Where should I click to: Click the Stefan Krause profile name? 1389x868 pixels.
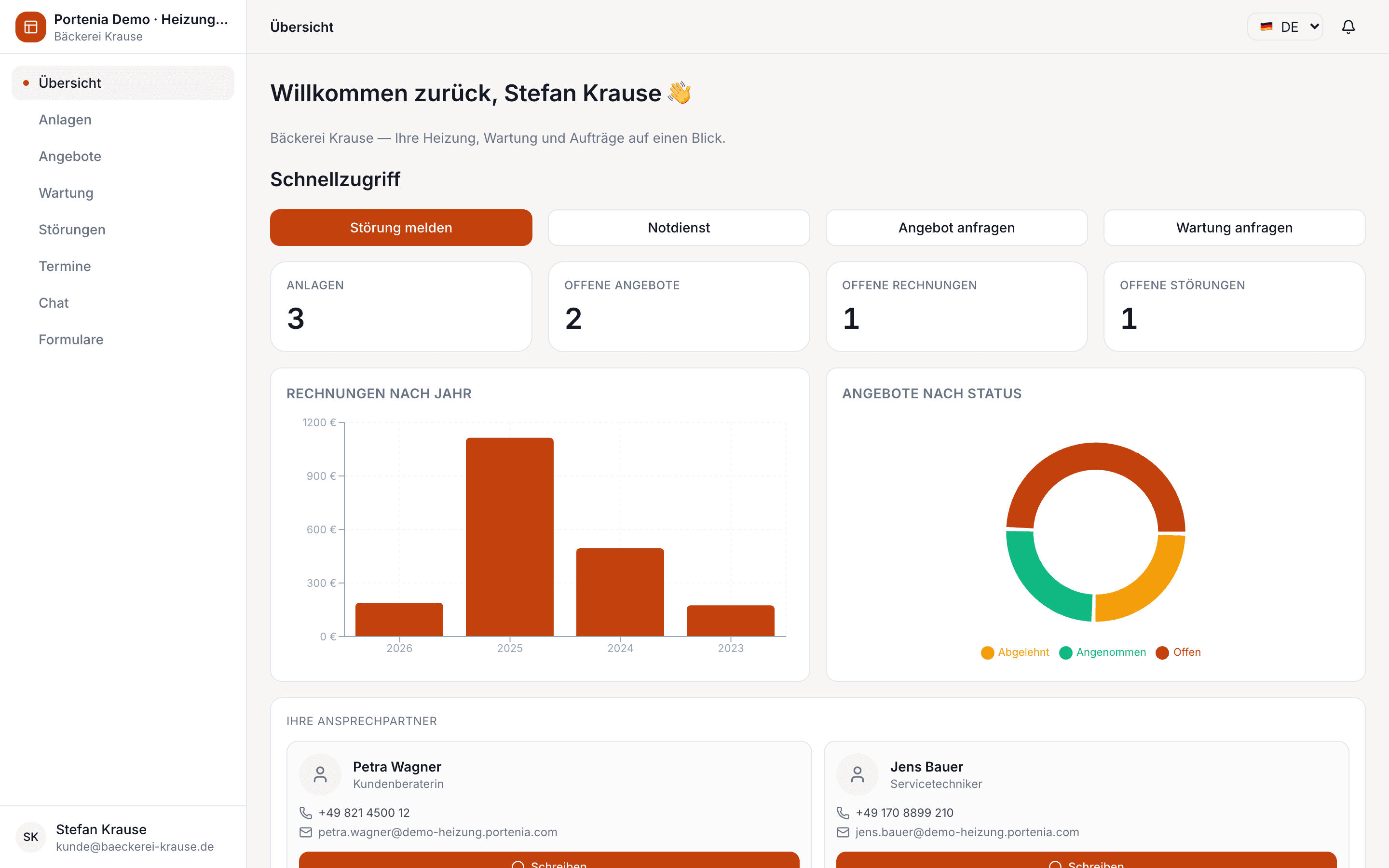pyautogui.click(x=101, y=829)
